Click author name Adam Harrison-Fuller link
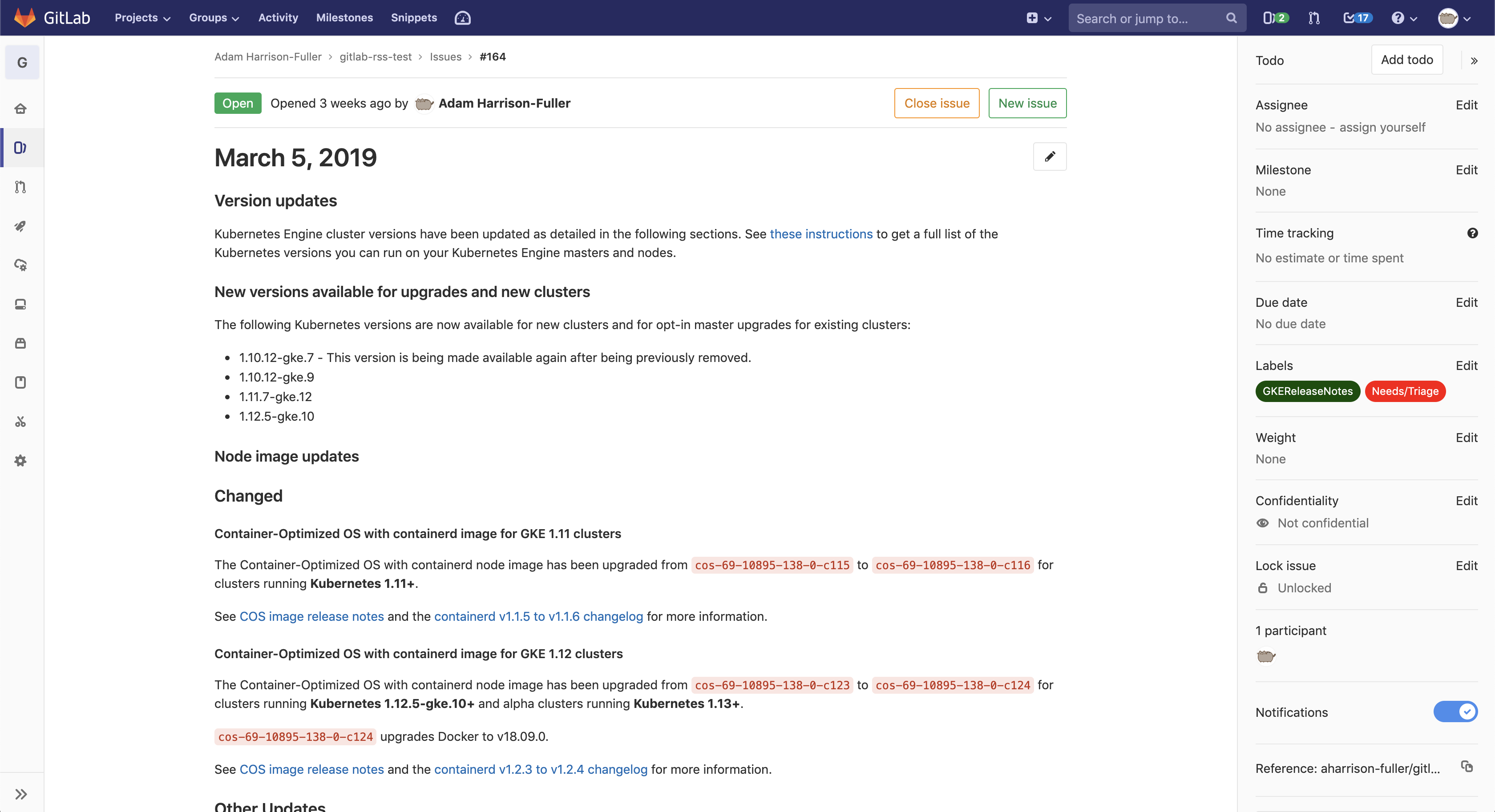 [x=504, y=103]
